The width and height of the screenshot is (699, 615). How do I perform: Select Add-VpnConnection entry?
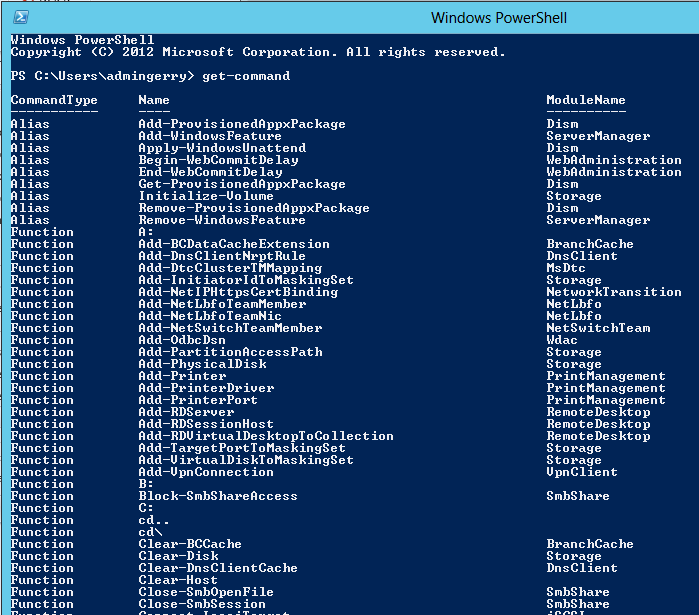[x=206, y=472]
